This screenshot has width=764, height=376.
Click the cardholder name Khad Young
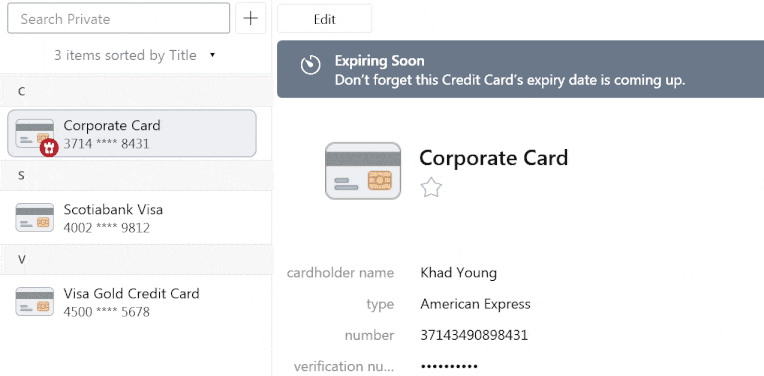[x=458, y=273]
